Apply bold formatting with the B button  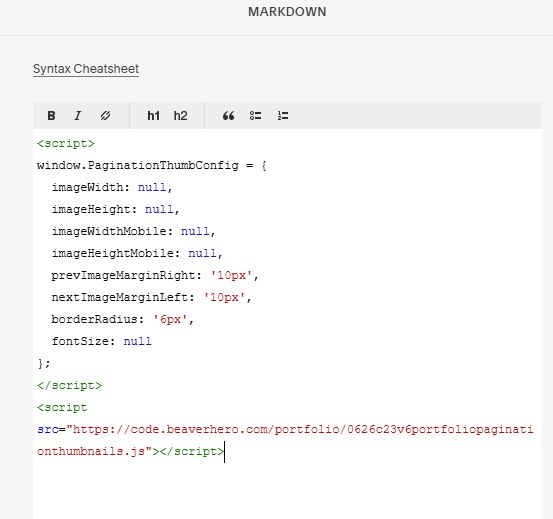(x=51, y=116)
